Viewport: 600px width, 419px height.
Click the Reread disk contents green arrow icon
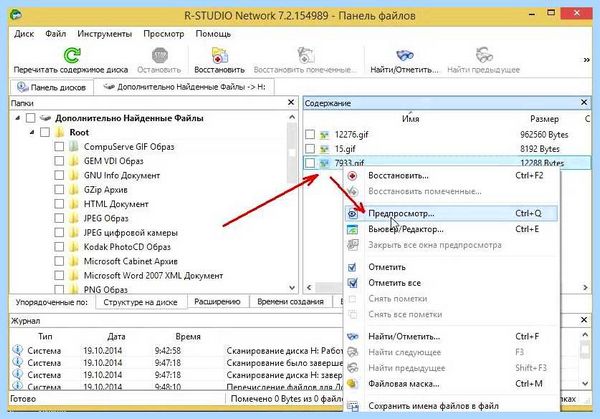click(72, 55)
